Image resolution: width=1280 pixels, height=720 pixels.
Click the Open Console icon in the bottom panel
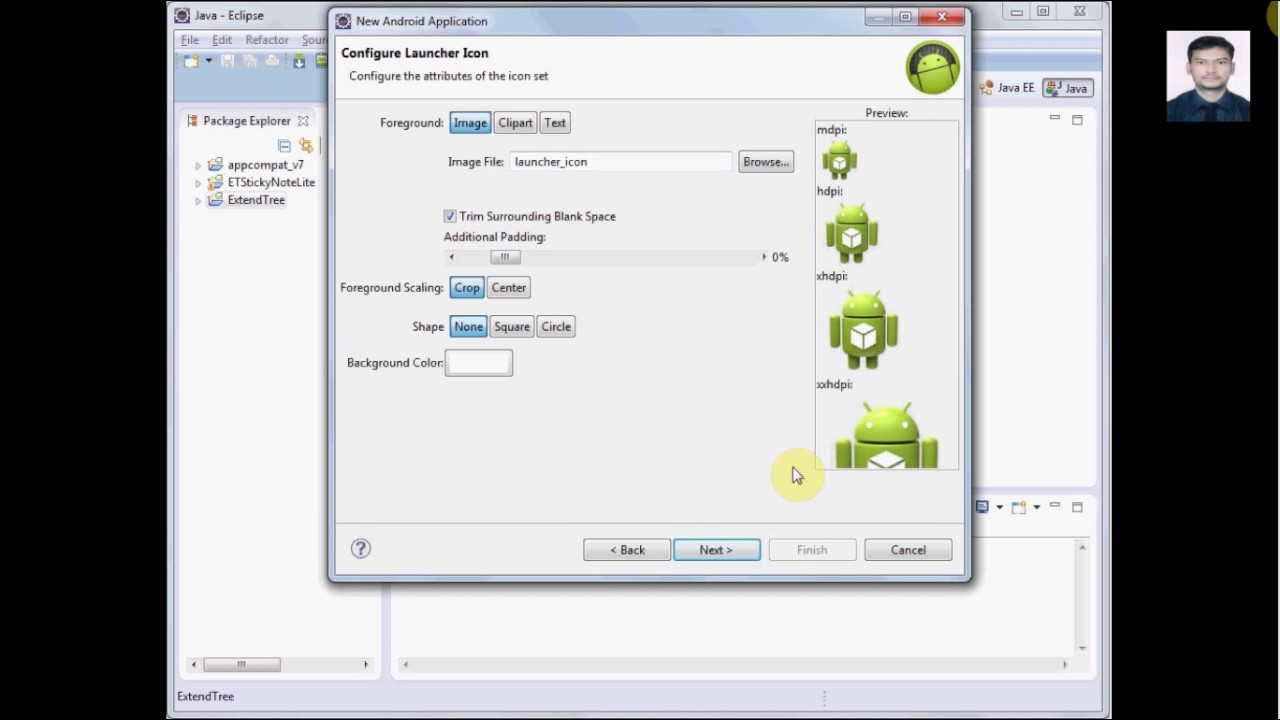click(1018, 508)
